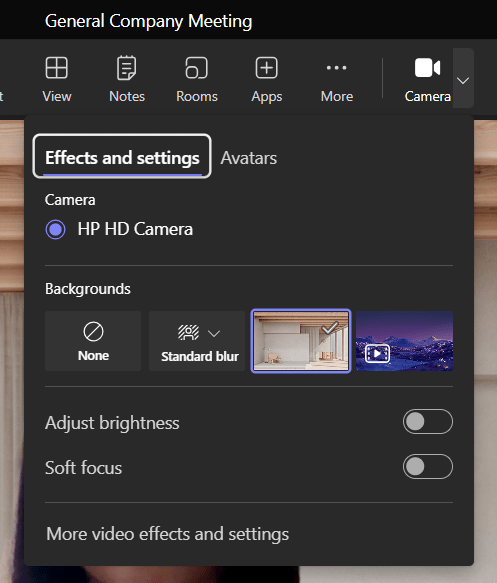497x583 pixels.
Task: Switch to the Avatars tab
Action: point(248,158)
